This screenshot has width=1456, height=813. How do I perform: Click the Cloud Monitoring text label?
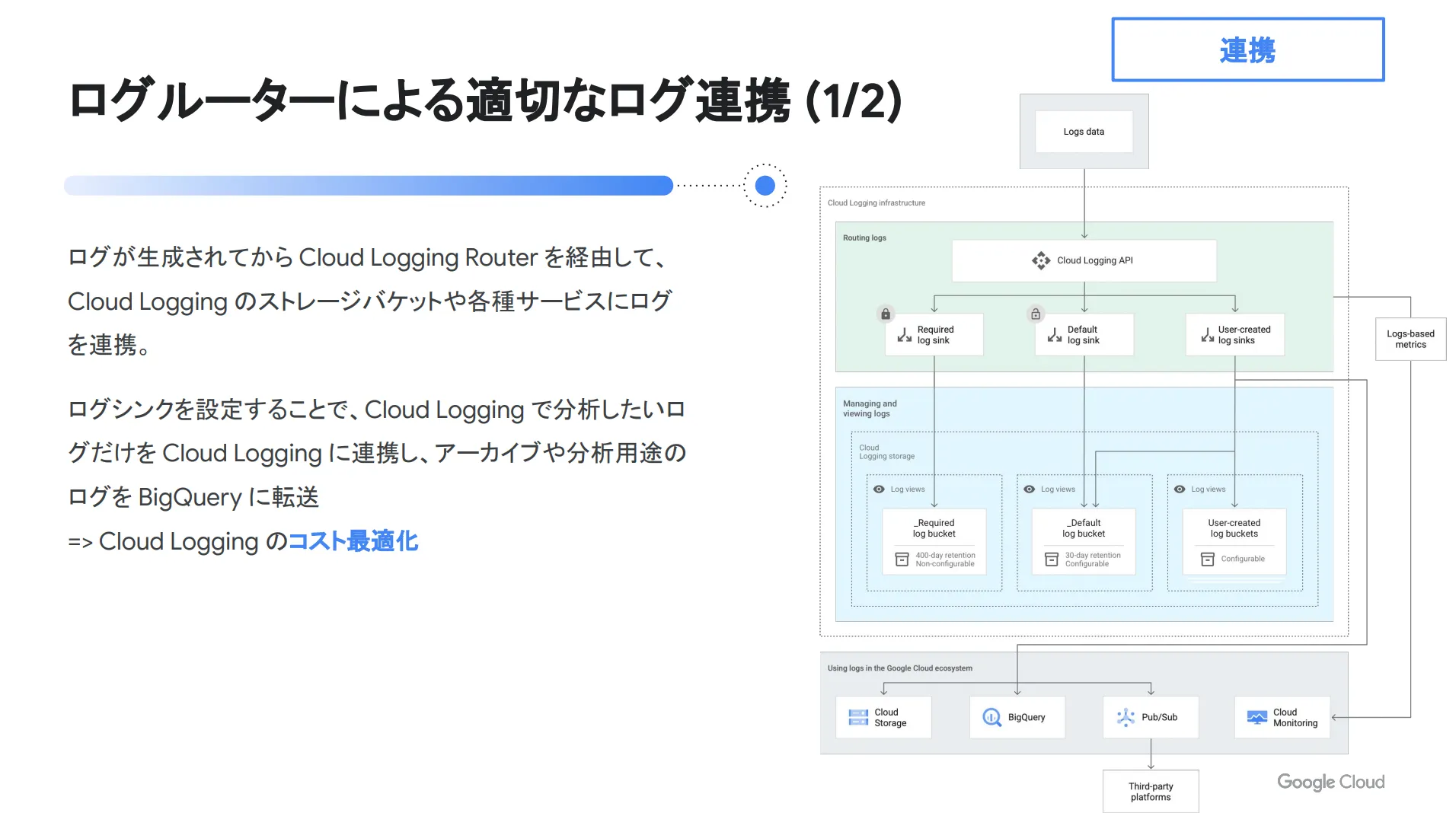[x=1295, y=718]
